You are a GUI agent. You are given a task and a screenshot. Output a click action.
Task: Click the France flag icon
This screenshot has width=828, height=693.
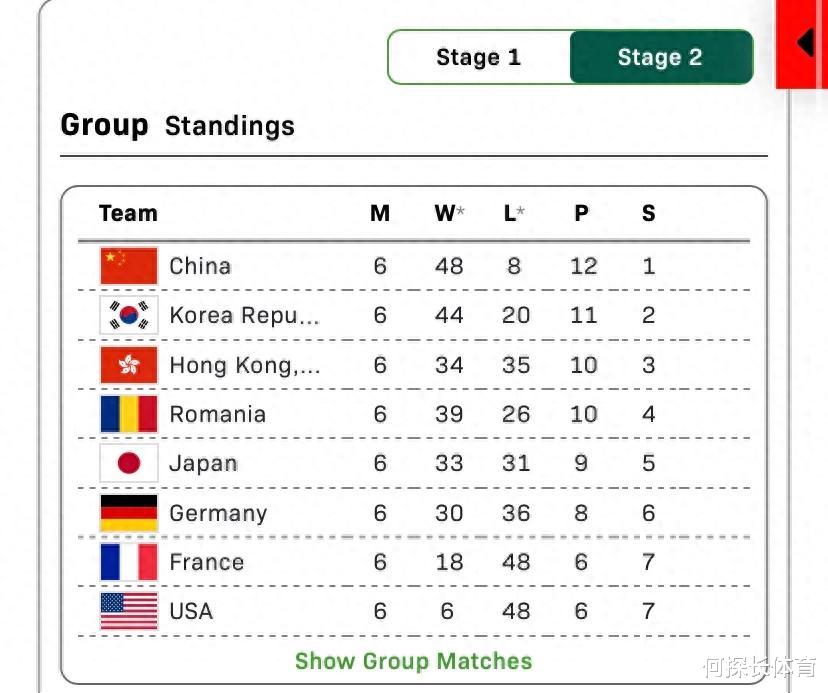[x=129, y=562]
